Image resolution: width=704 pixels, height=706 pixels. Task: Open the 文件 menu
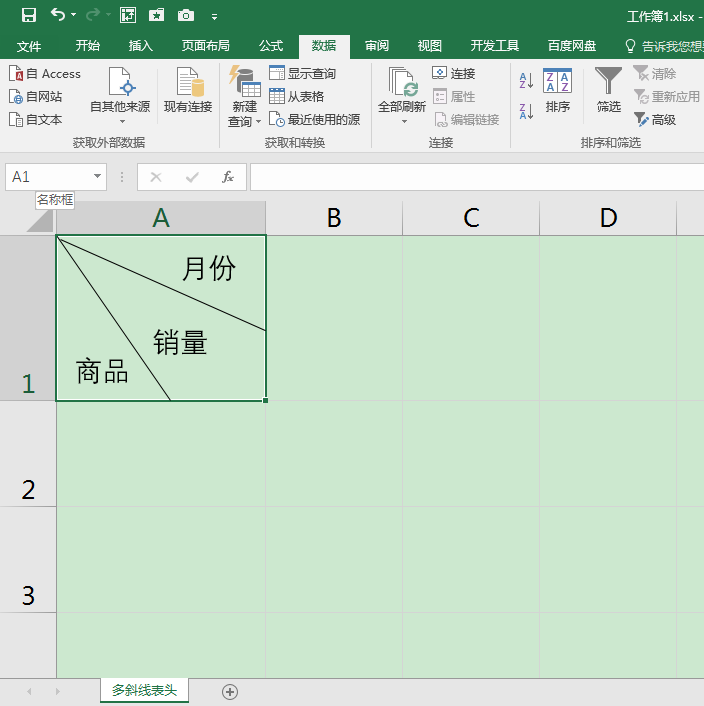click(29, 46)
